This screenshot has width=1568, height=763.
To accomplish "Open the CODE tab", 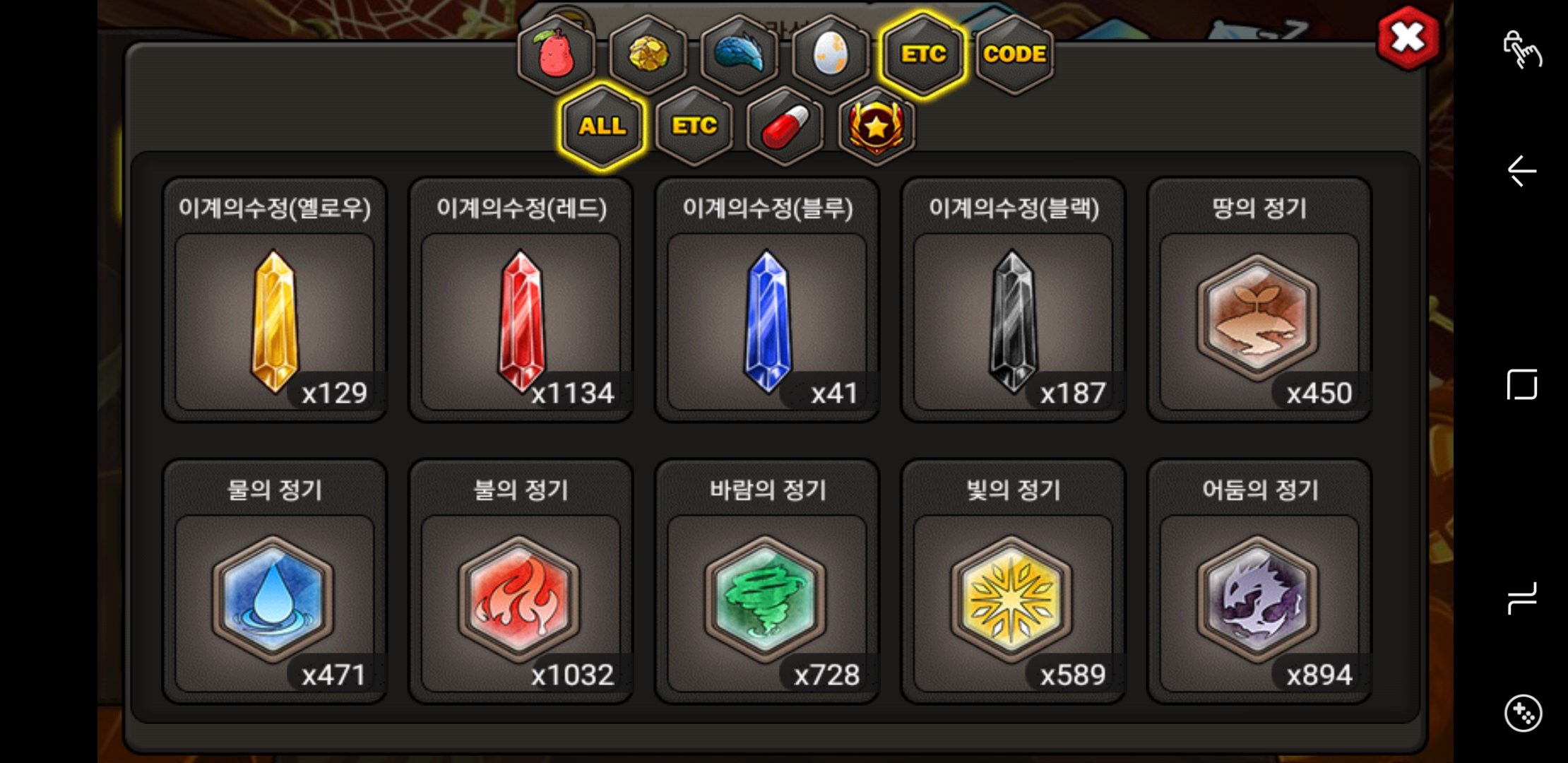I will 1015,54.
